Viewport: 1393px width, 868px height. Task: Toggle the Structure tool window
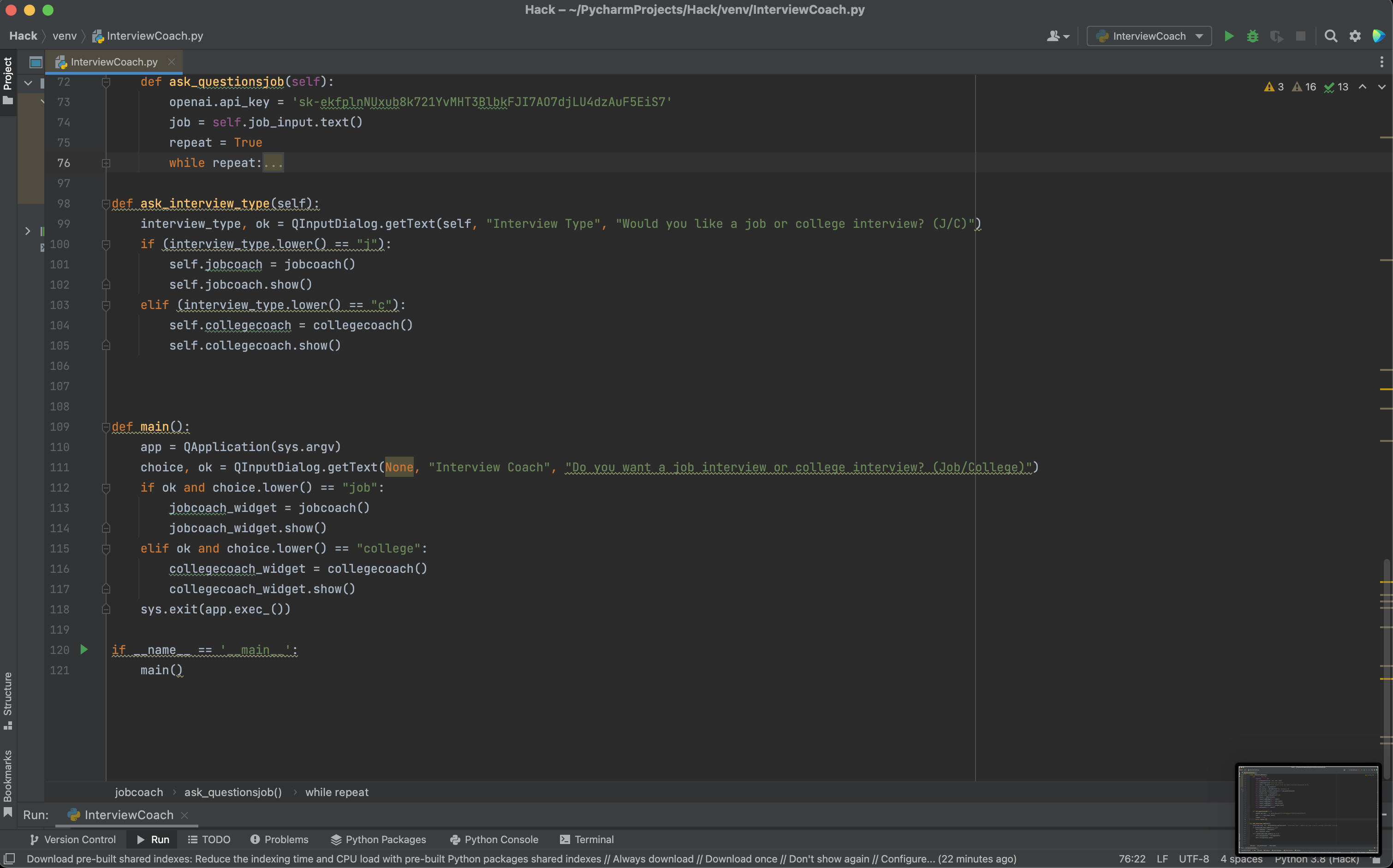8,699
